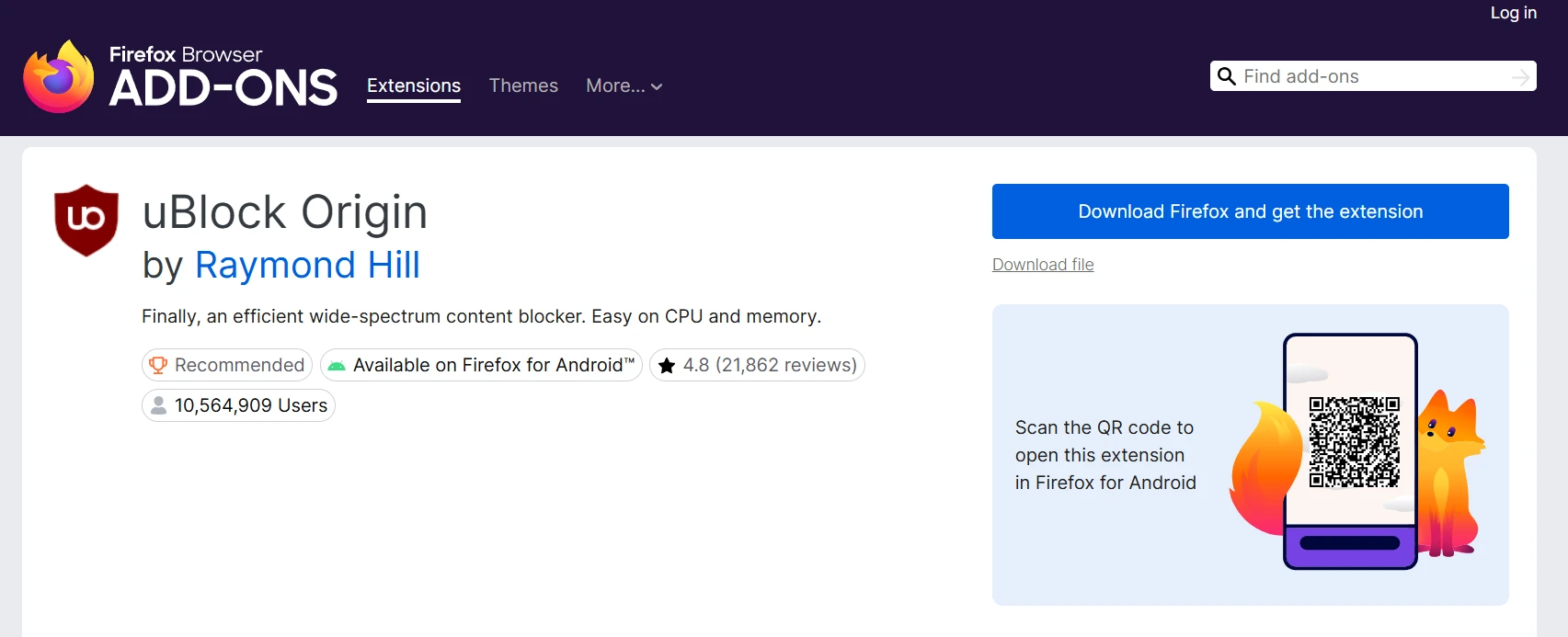Open the Extensions tab

414,85
